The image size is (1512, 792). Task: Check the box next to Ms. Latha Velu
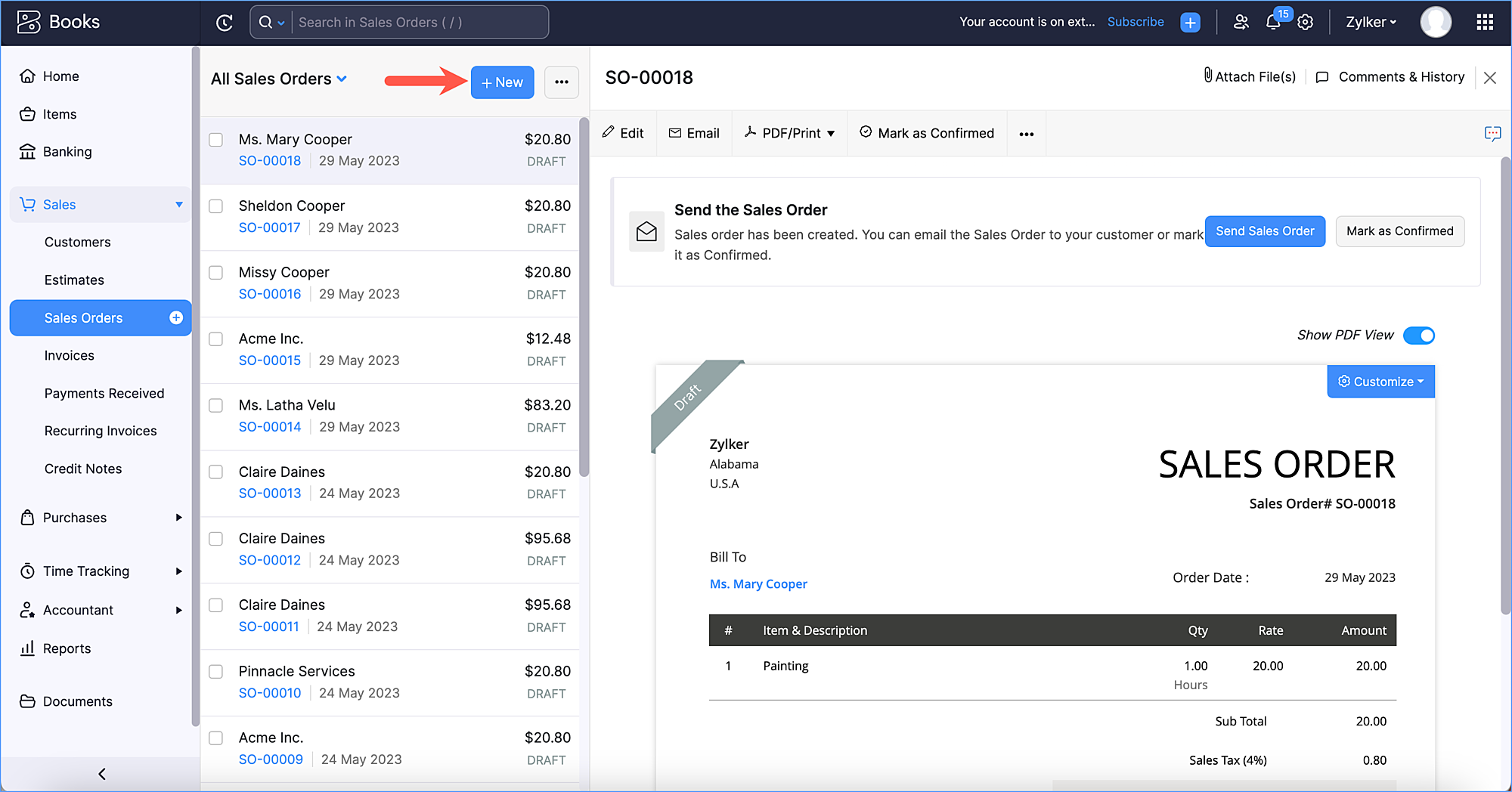(216, 406)
